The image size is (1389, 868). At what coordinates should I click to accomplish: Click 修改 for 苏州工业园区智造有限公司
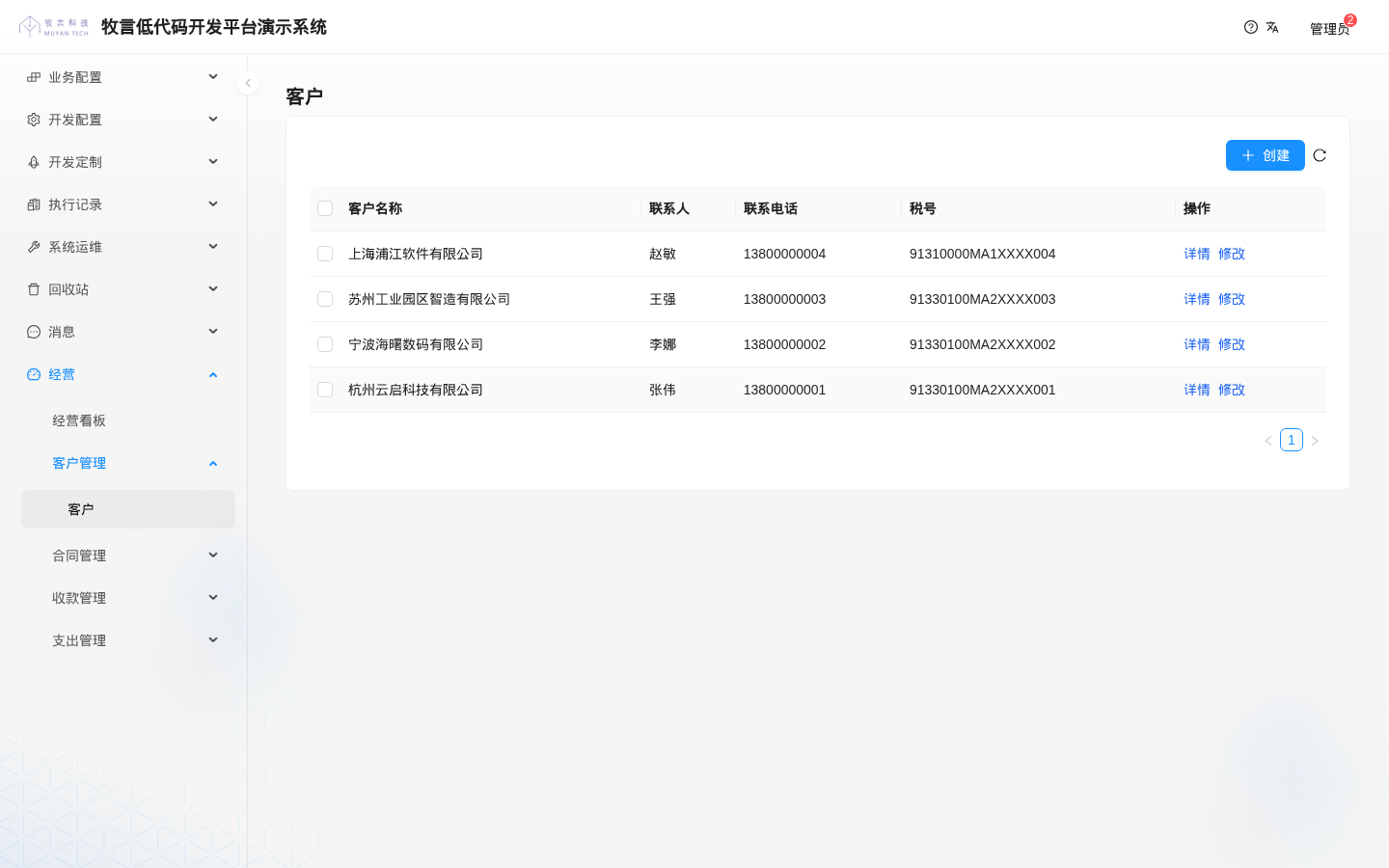point(1232,299)
